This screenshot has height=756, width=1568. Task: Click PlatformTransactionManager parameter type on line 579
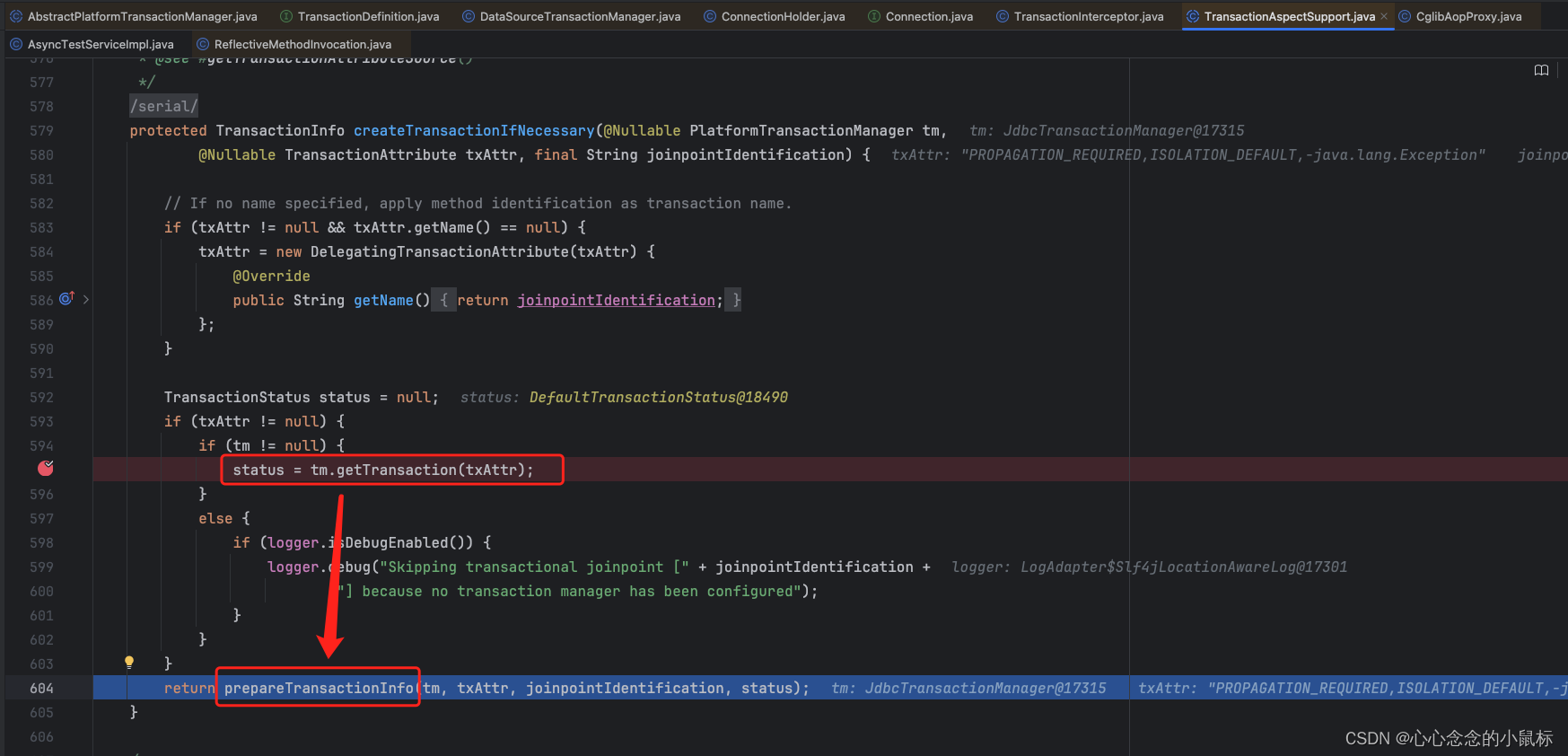coord(801,130)
